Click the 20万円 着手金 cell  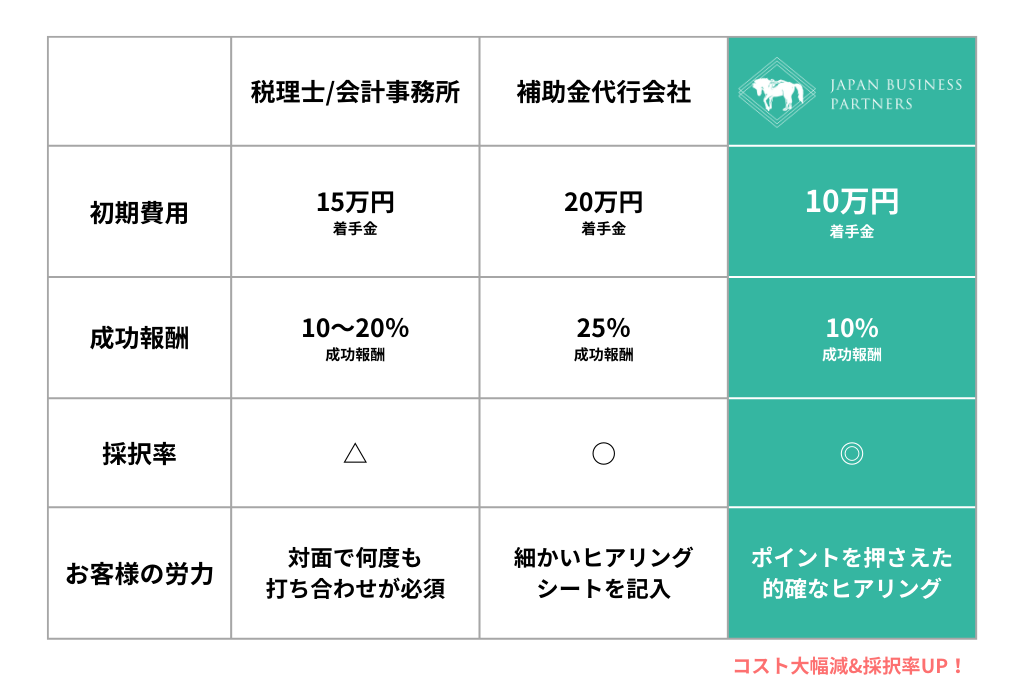603,212
